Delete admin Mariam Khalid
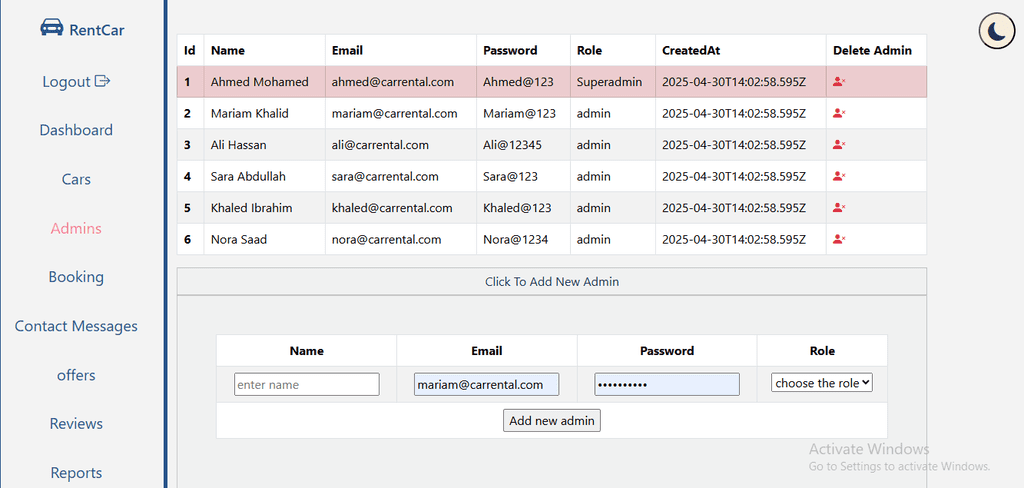The width and height of the screenshot is (1024, 488). pyautogui.click(x=839, y=113)
